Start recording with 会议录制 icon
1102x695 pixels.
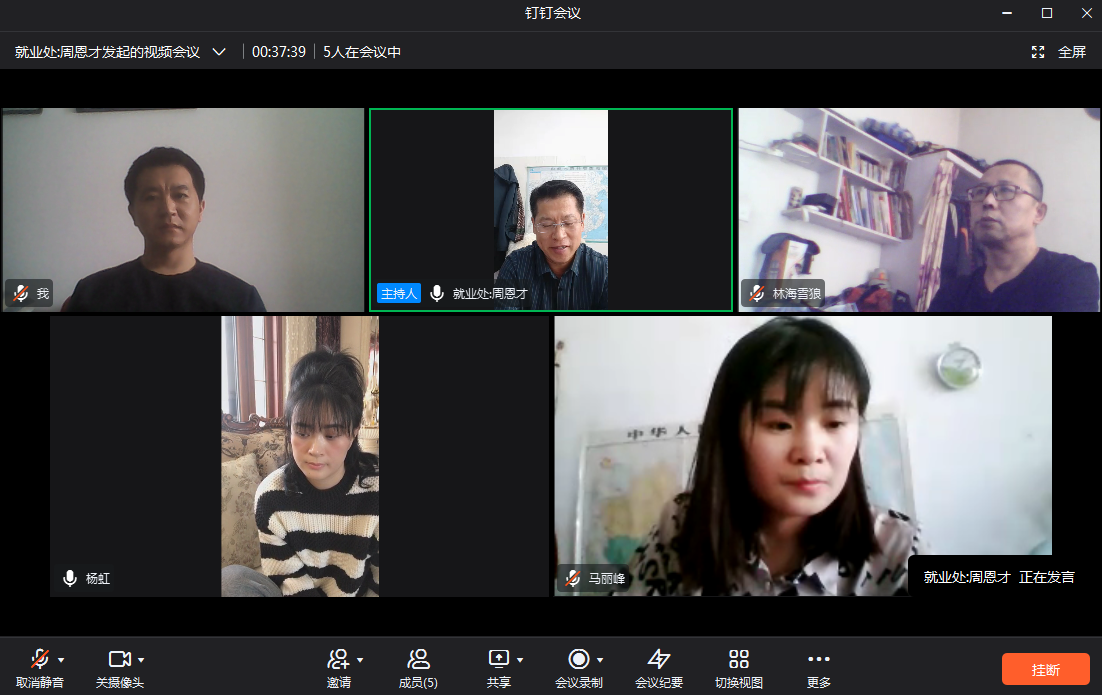[578, 659]
